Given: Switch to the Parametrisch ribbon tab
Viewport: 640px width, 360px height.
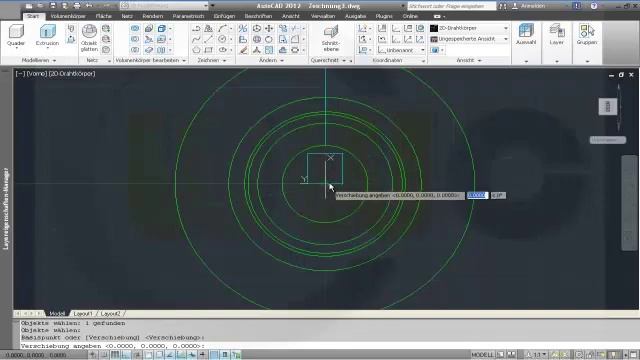Looking at the screenshot, I should pos(188,16).
